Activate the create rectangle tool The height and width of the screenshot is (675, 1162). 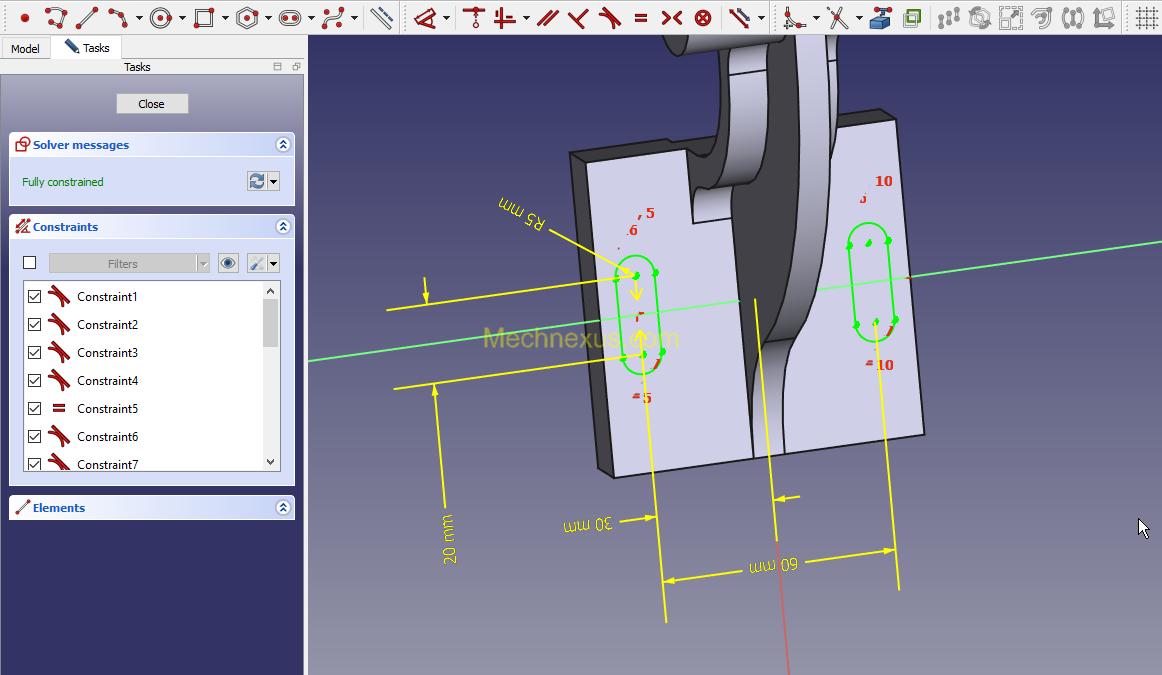[x=204, y=17]
